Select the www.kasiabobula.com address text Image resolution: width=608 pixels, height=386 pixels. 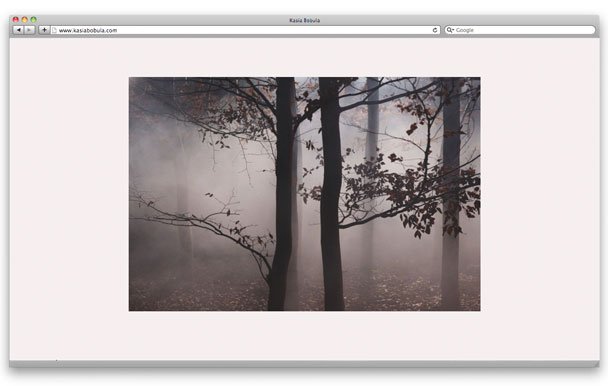[88, 30]
